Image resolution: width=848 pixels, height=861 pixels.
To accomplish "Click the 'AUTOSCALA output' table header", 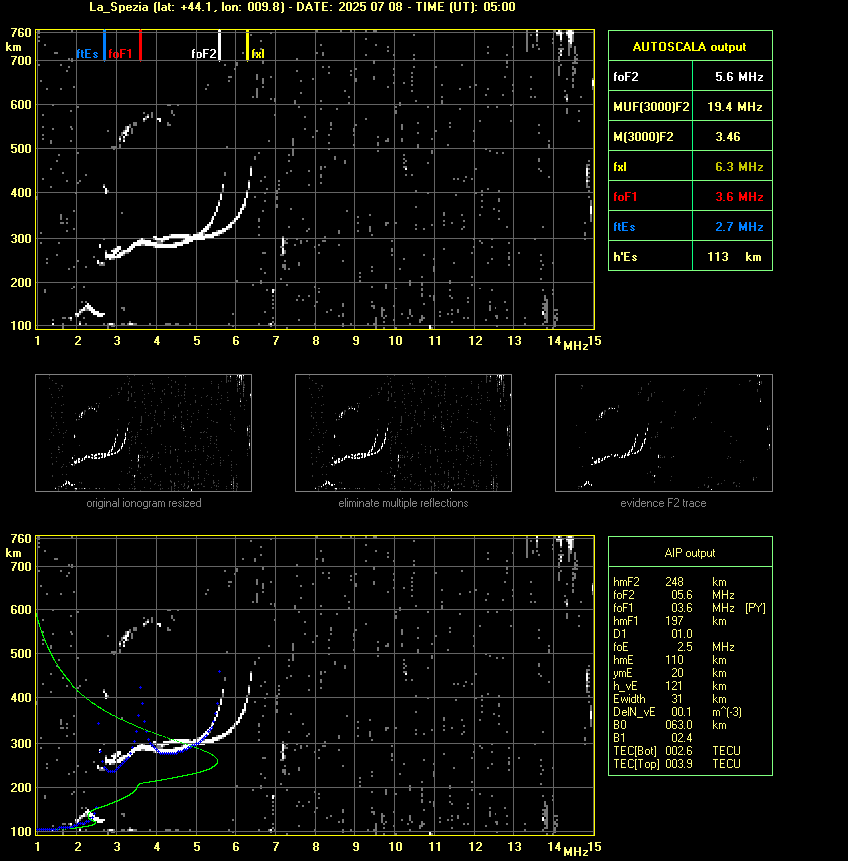I will (x=690, y=47).
